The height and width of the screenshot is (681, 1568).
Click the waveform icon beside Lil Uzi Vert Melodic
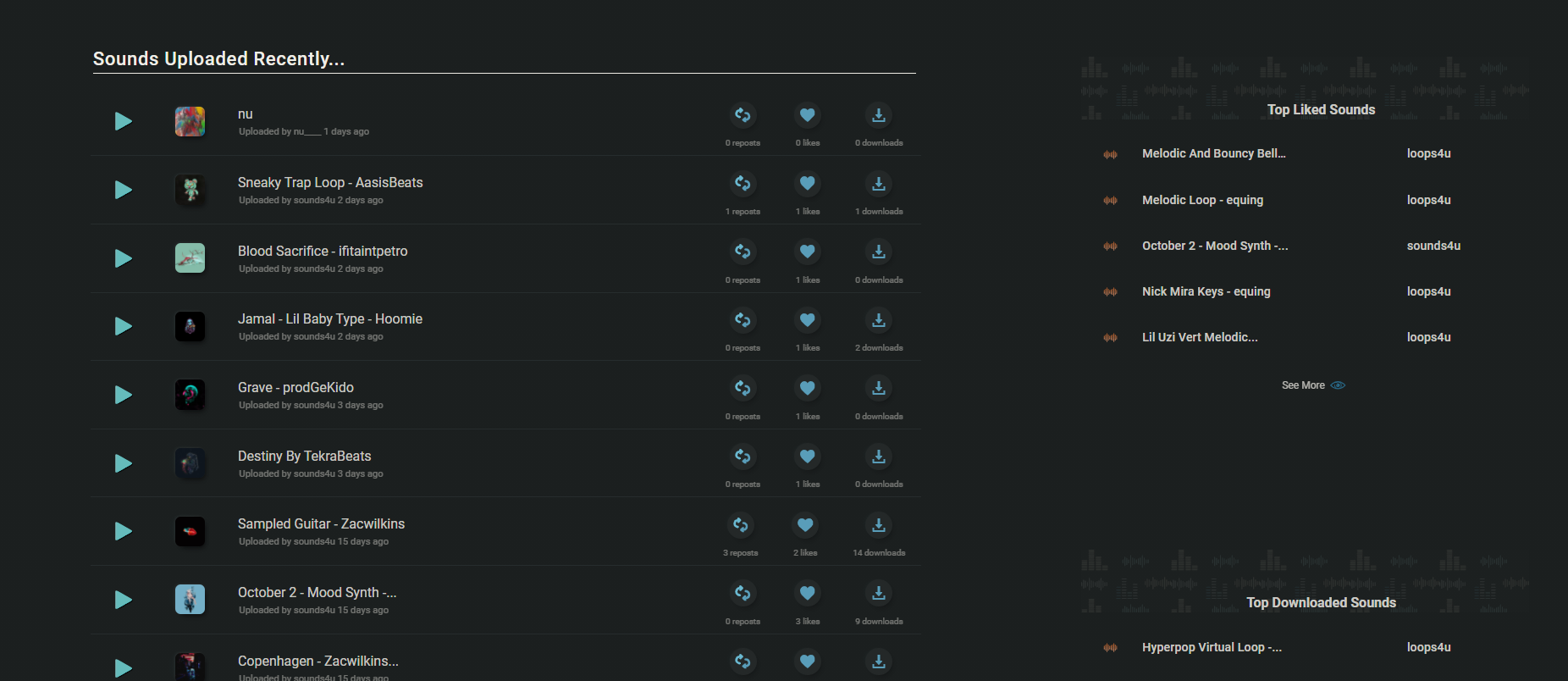click(1110, 338)
